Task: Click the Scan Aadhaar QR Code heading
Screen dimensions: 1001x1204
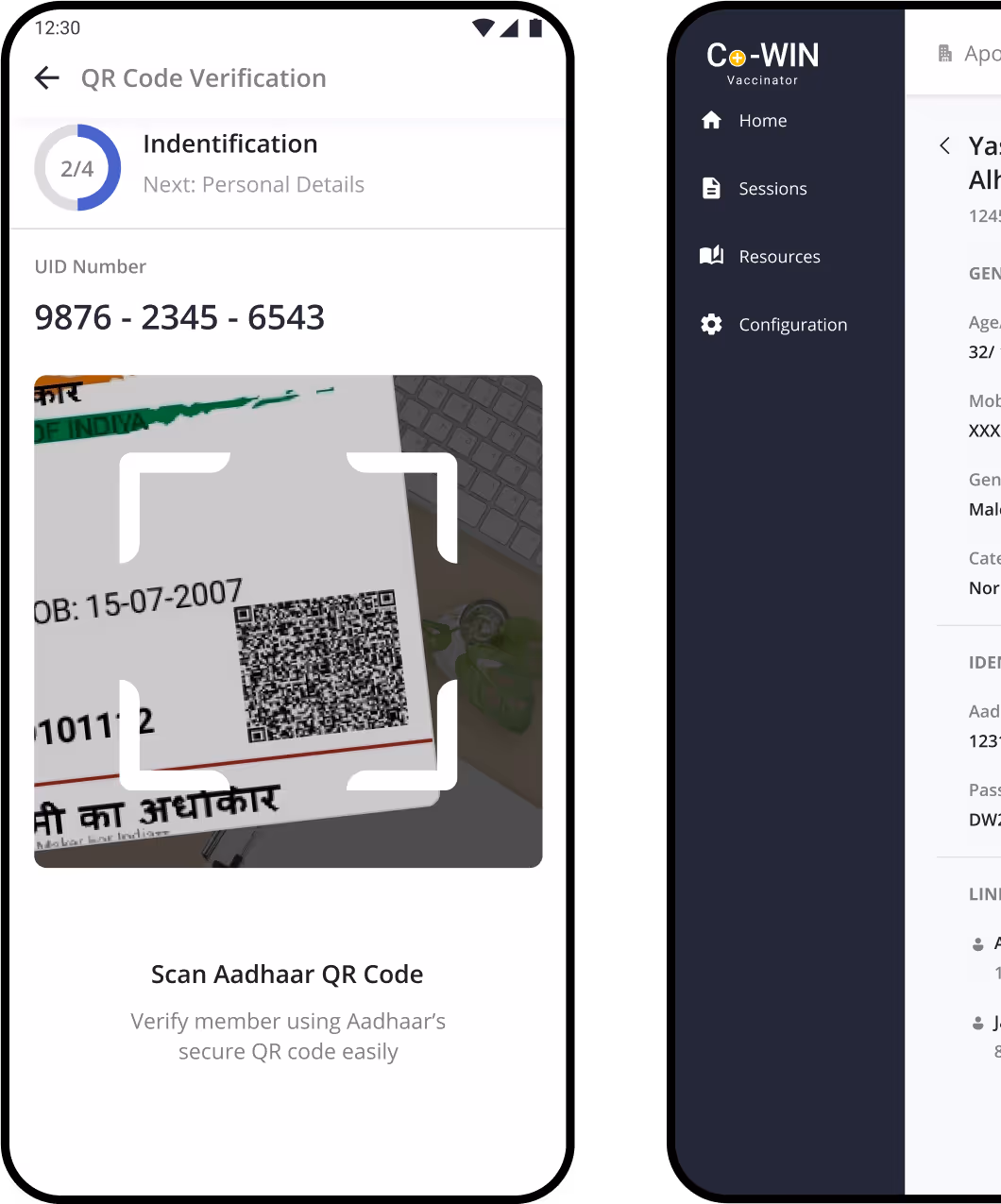Action: (x=287, y=974)
